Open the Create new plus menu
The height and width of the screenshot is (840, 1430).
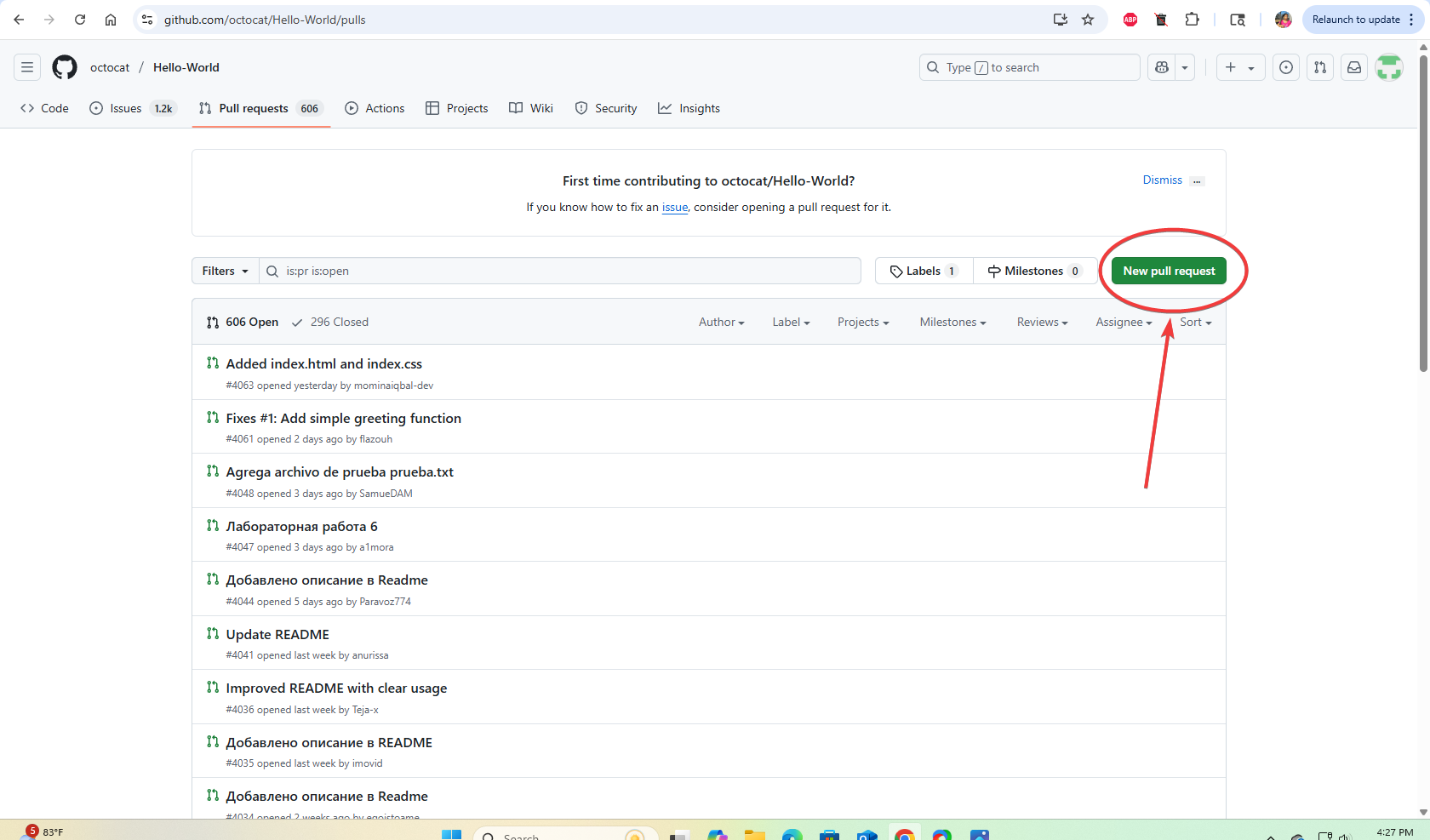click(x=1240, y=67)
